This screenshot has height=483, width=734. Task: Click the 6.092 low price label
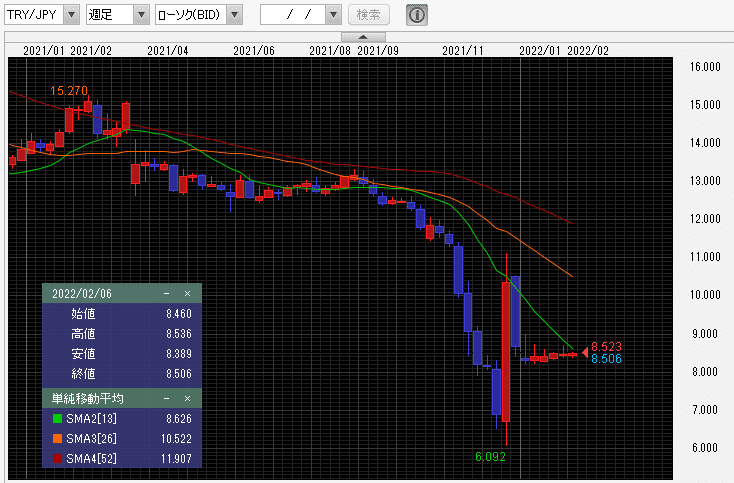pyautogui.click(x=490, y=457)
